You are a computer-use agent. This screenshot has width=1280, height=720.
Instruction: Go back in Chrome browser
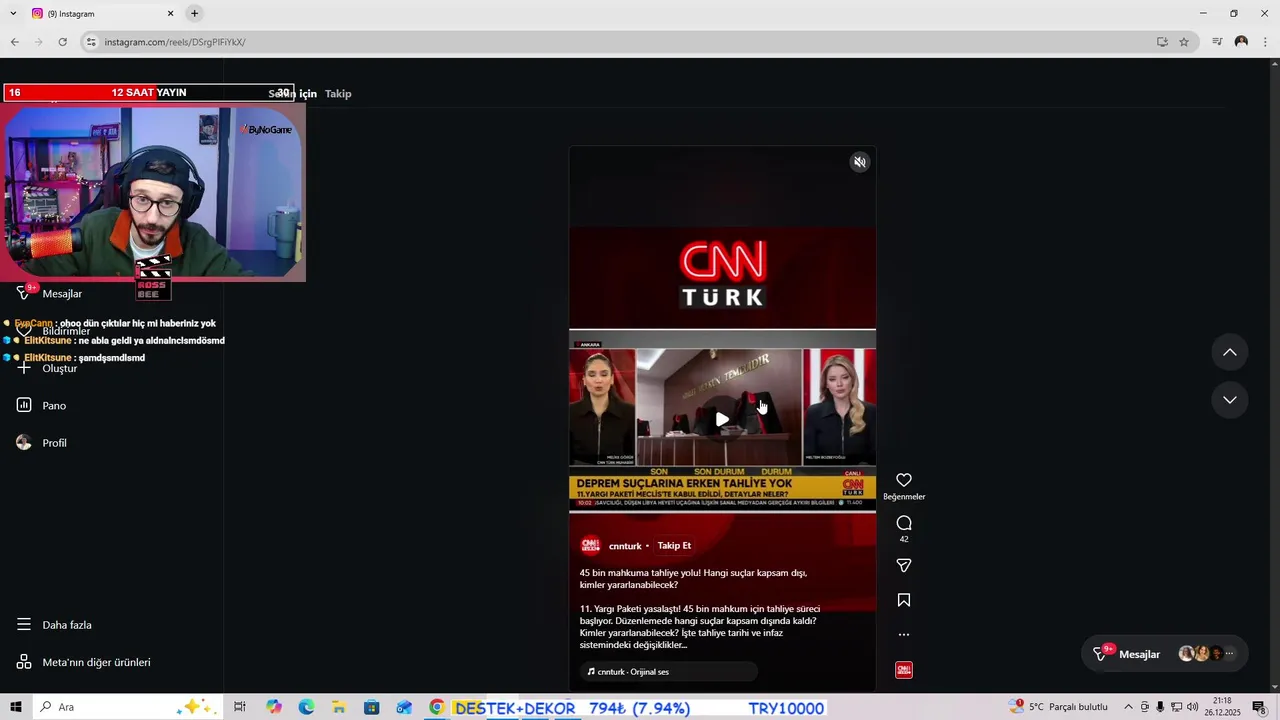coord(14,42)
